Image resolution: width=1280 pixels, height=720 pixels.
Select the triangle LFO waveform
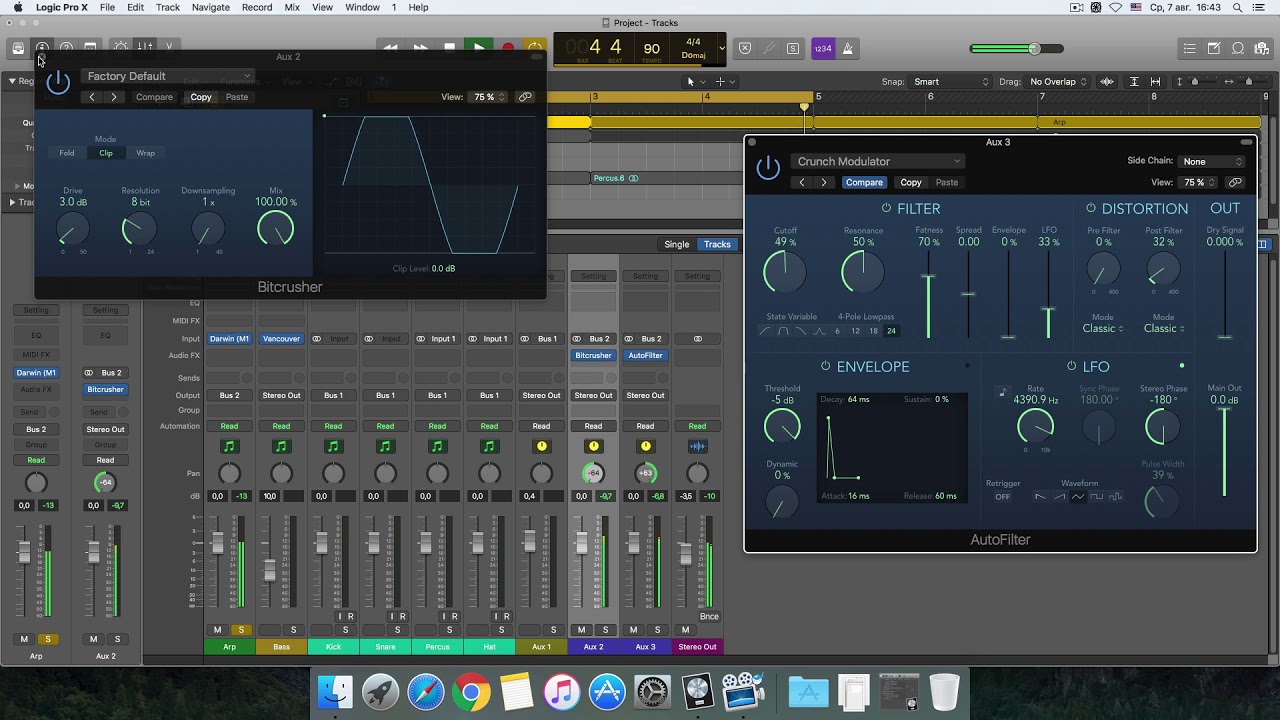[x=1078, y=497]
